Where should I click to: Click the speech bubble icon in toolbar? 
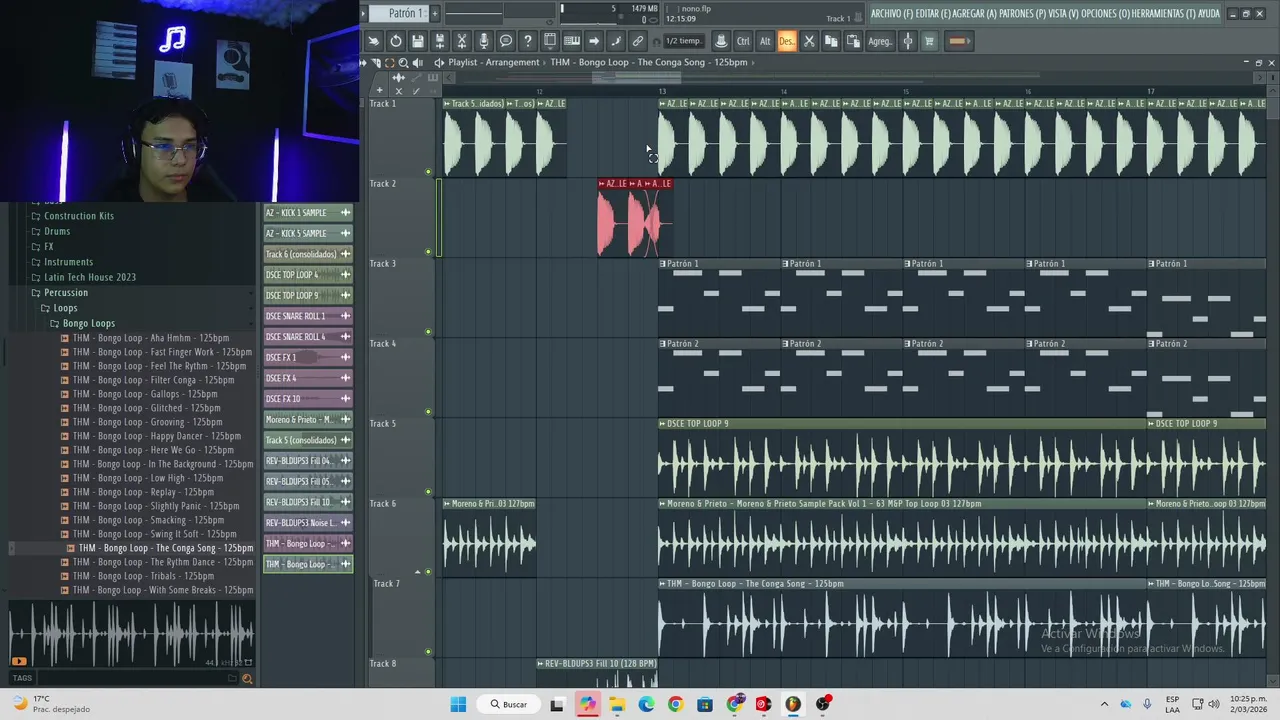point(506,41)
